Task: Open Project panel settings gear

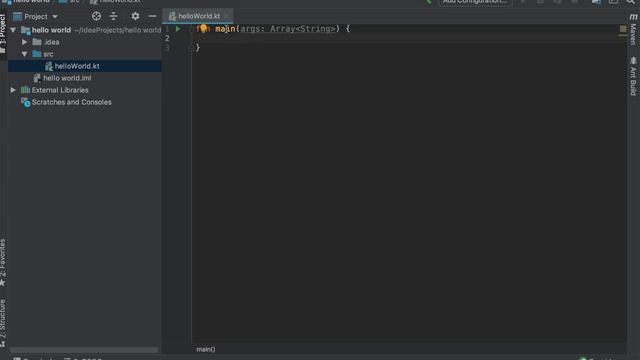Action: (x=135, y=16)
